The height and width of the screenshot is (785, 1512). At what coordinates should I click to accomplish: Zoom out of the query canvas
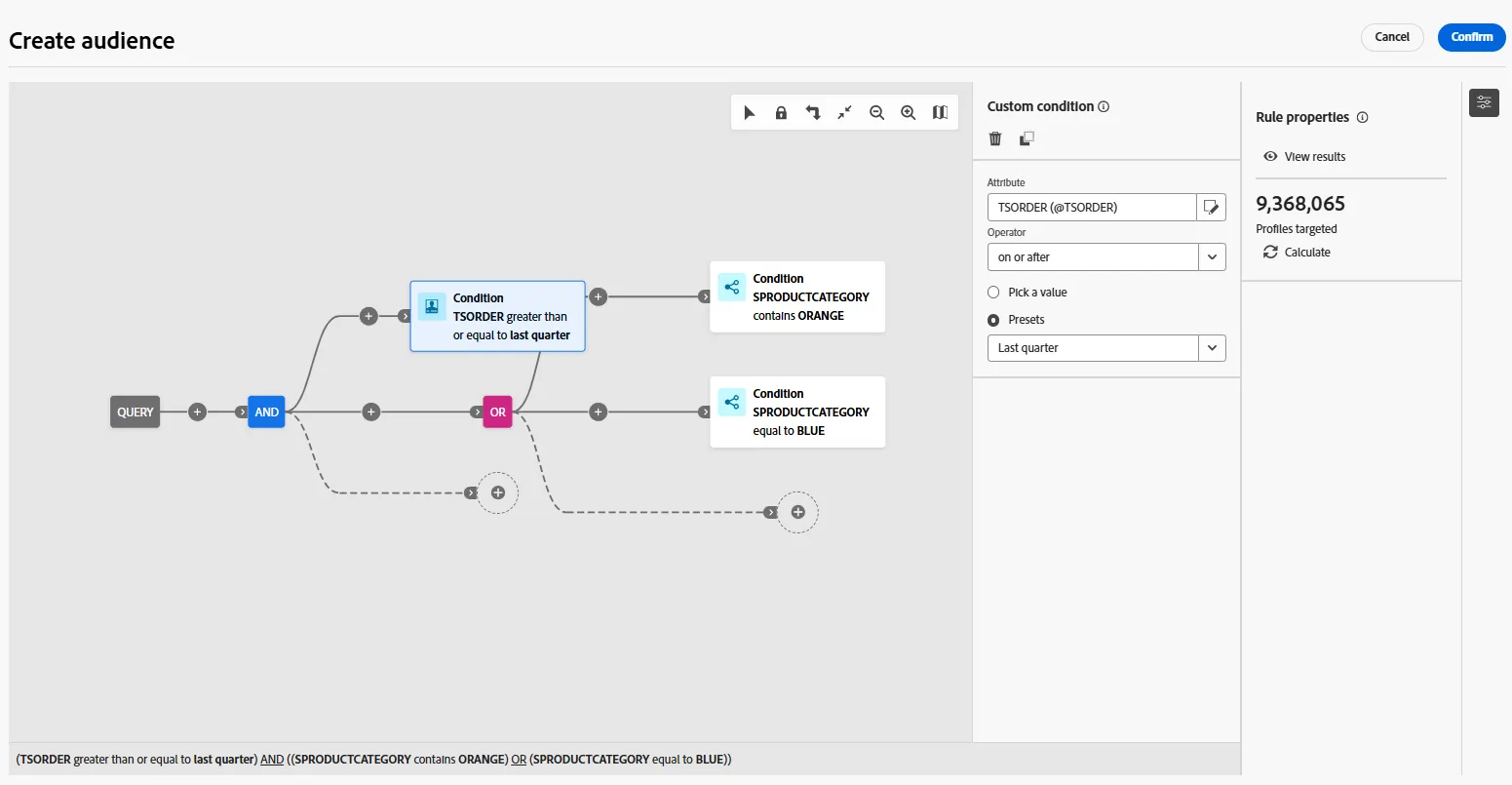[x=876, y=113]
